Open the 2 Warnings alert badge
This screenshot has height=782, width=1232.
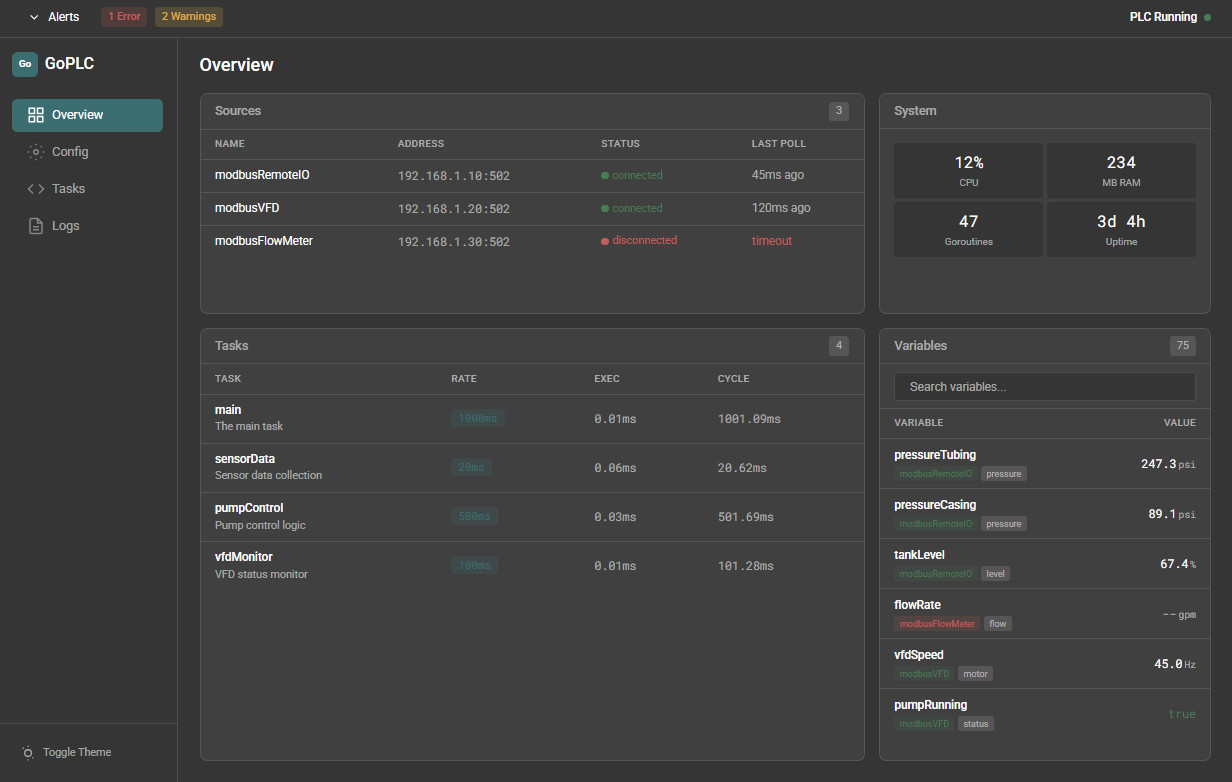[188, 17]
